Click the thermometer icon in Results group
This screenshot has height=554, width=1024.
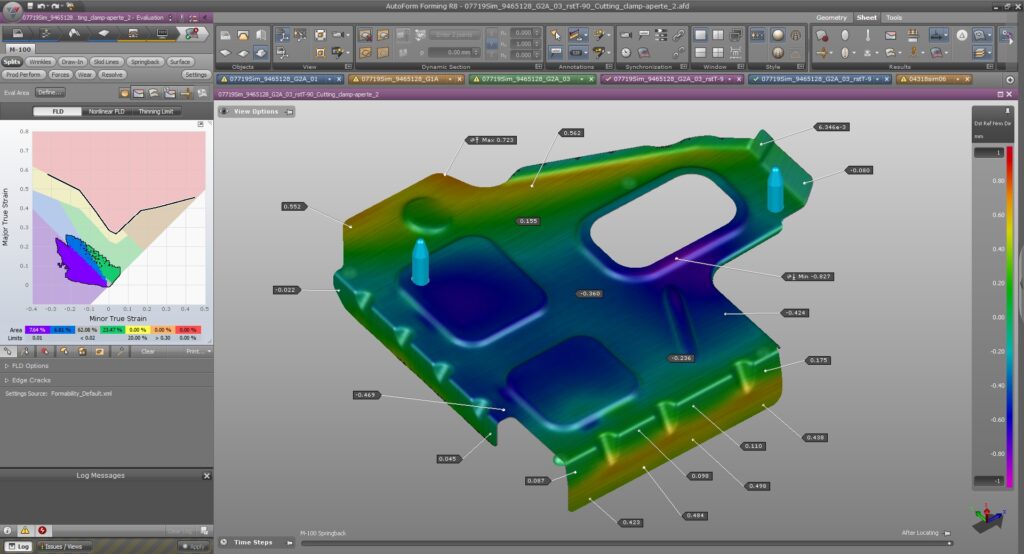point(867,35)
